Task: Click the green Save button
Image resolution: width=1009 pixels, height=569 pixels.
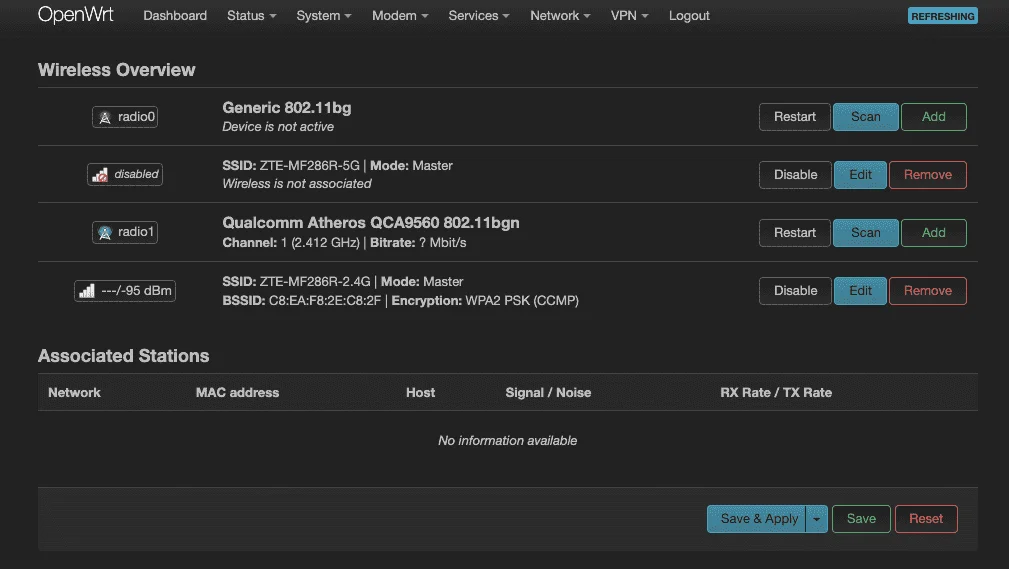Action: point(861,519)
